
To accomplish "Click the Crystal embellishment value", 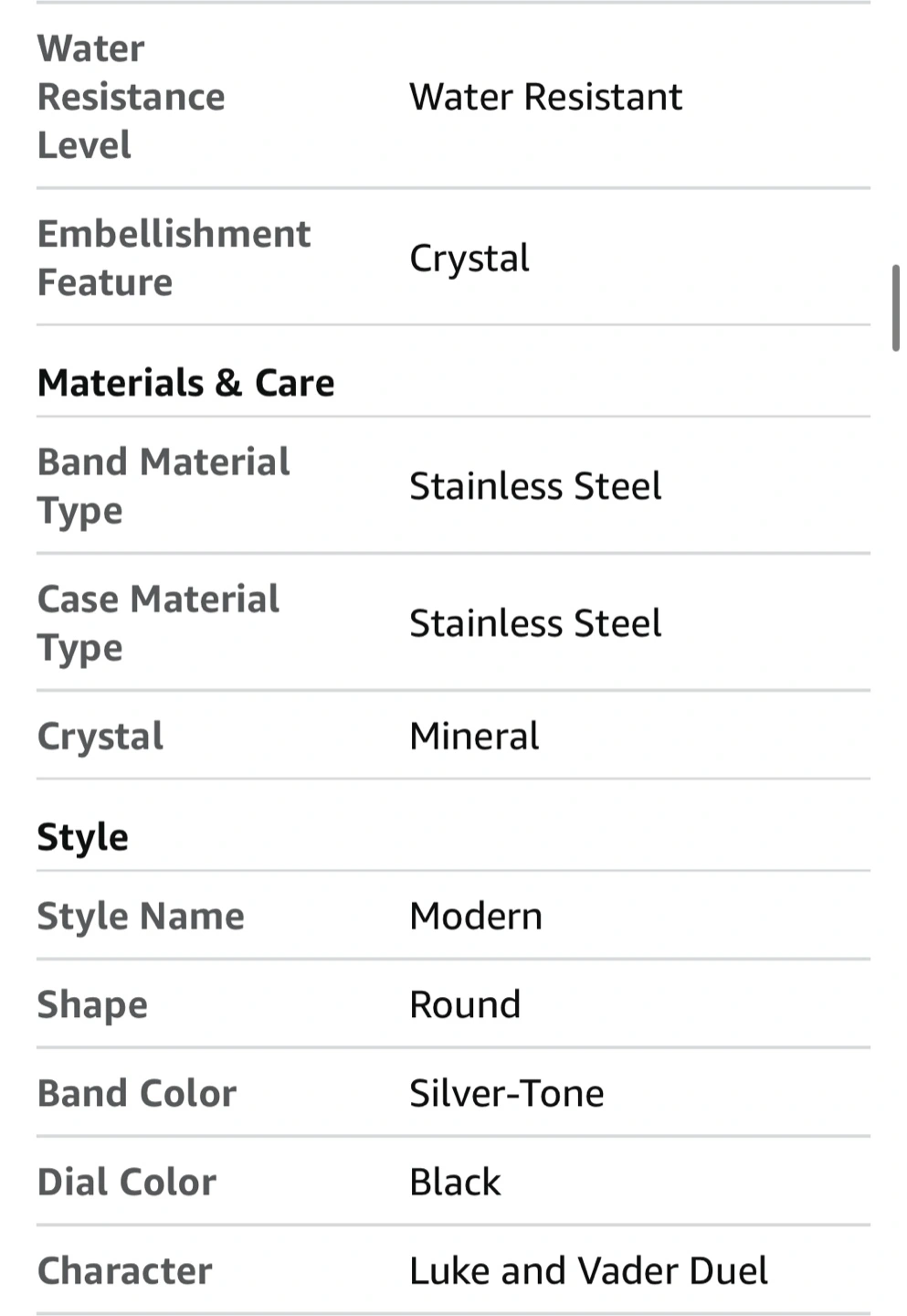I will [469, 259].
